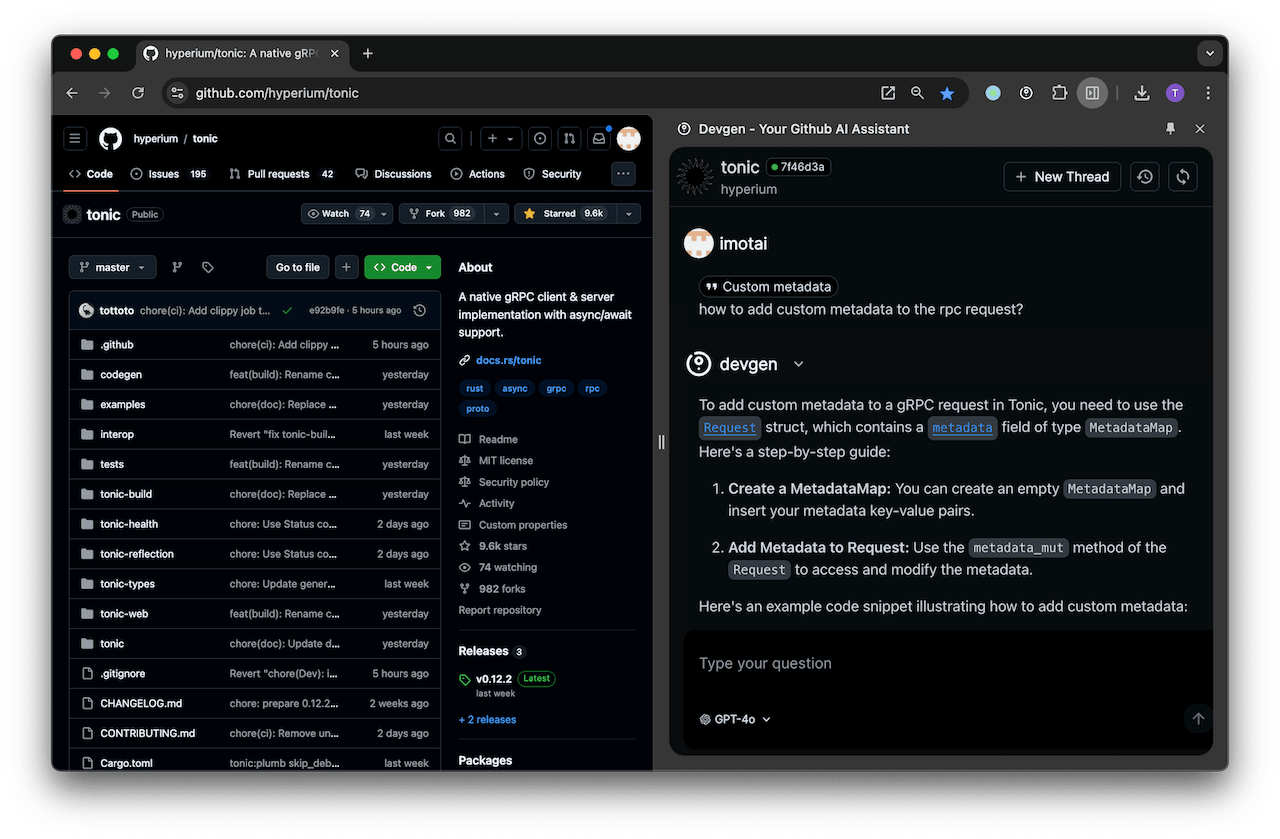The height and width of the screenshot is (839, 1280).
Task: Click Devgen refresh sync icon
Action: [x=1183, y=176]
